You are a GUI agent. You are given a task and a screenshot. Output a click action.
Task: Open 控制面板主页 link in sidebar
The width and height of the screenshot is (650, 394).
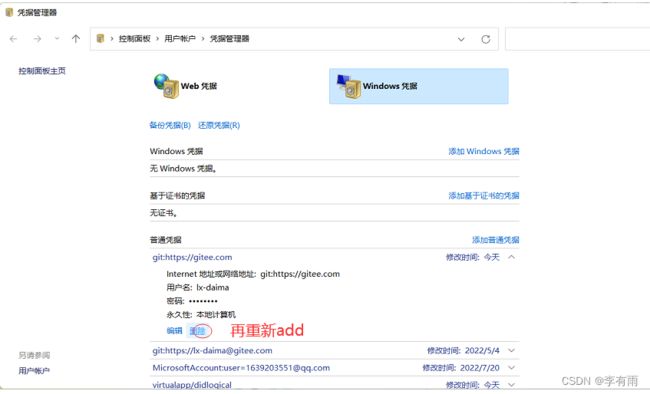42,71
